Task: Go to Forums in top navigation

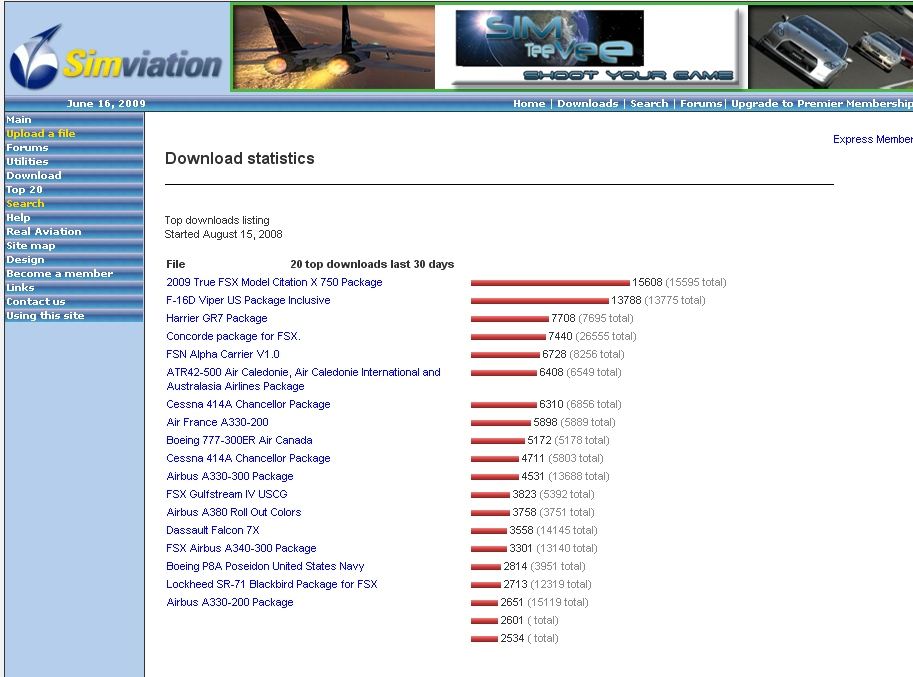Action: pos(701,104)
